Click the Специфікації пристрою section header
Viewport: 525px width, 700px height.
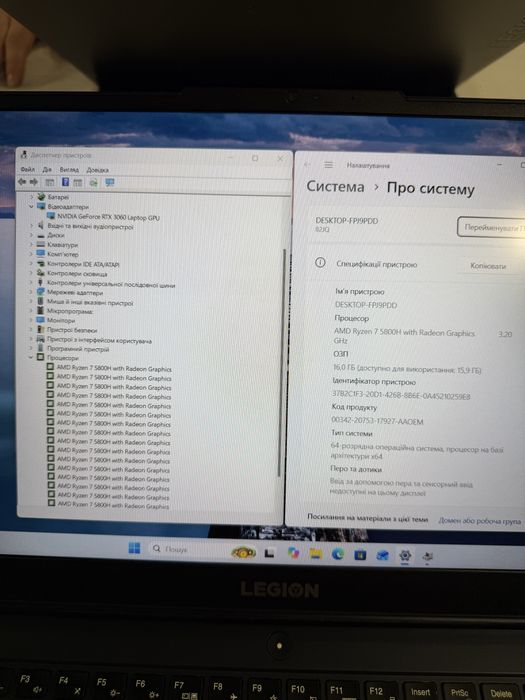click(x=376, y=264)
